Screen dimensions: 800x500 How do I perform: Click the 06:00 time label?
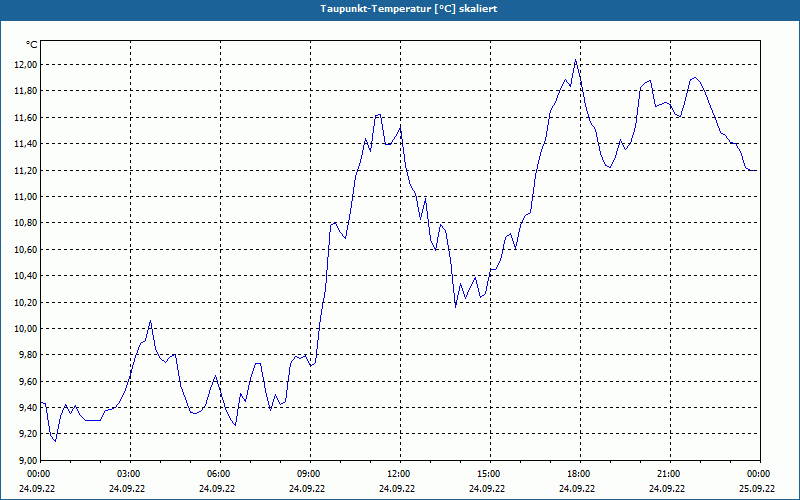tap(220, 474)
